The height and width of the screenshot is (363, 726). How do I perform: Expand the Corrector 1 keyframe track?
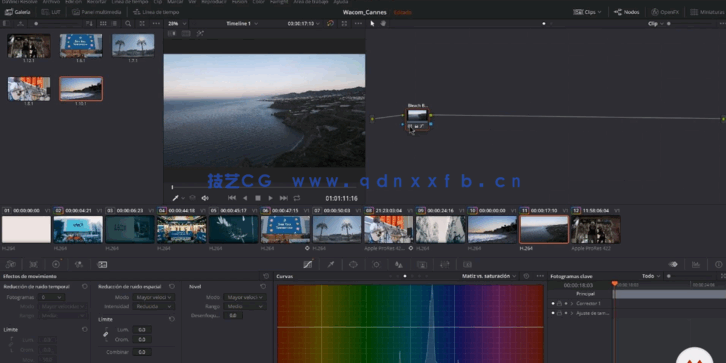coord(572,304)
